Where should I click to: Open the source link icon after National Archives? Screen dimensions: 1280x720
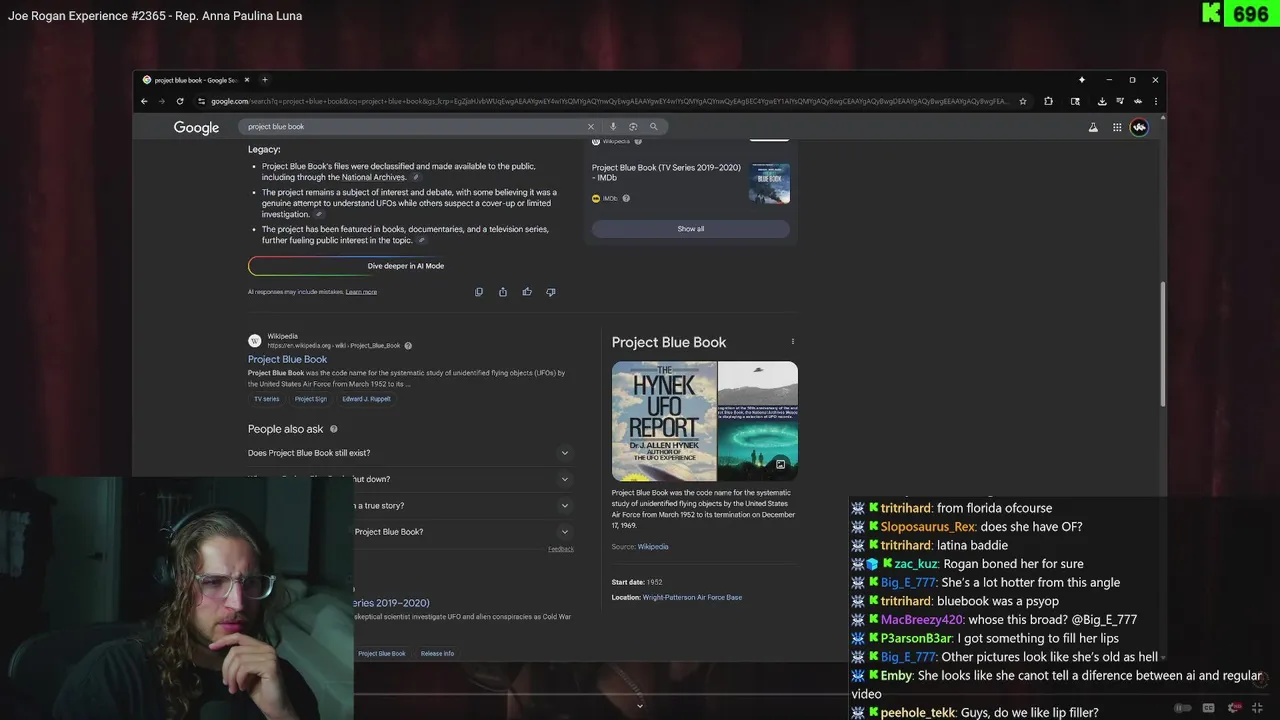coord(416,177)
